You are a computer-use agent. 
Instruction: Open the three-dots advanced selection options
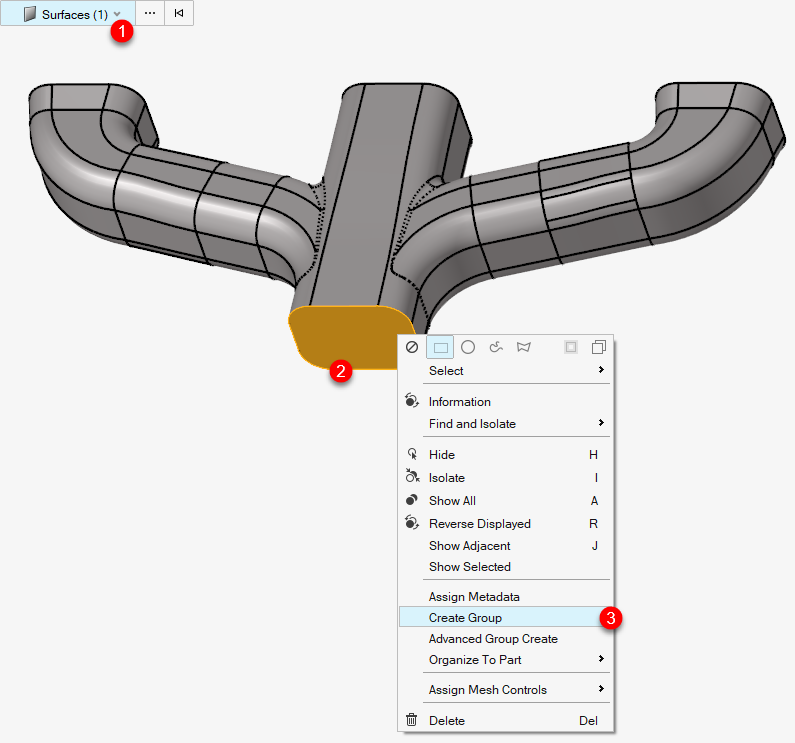pos(150,14)
